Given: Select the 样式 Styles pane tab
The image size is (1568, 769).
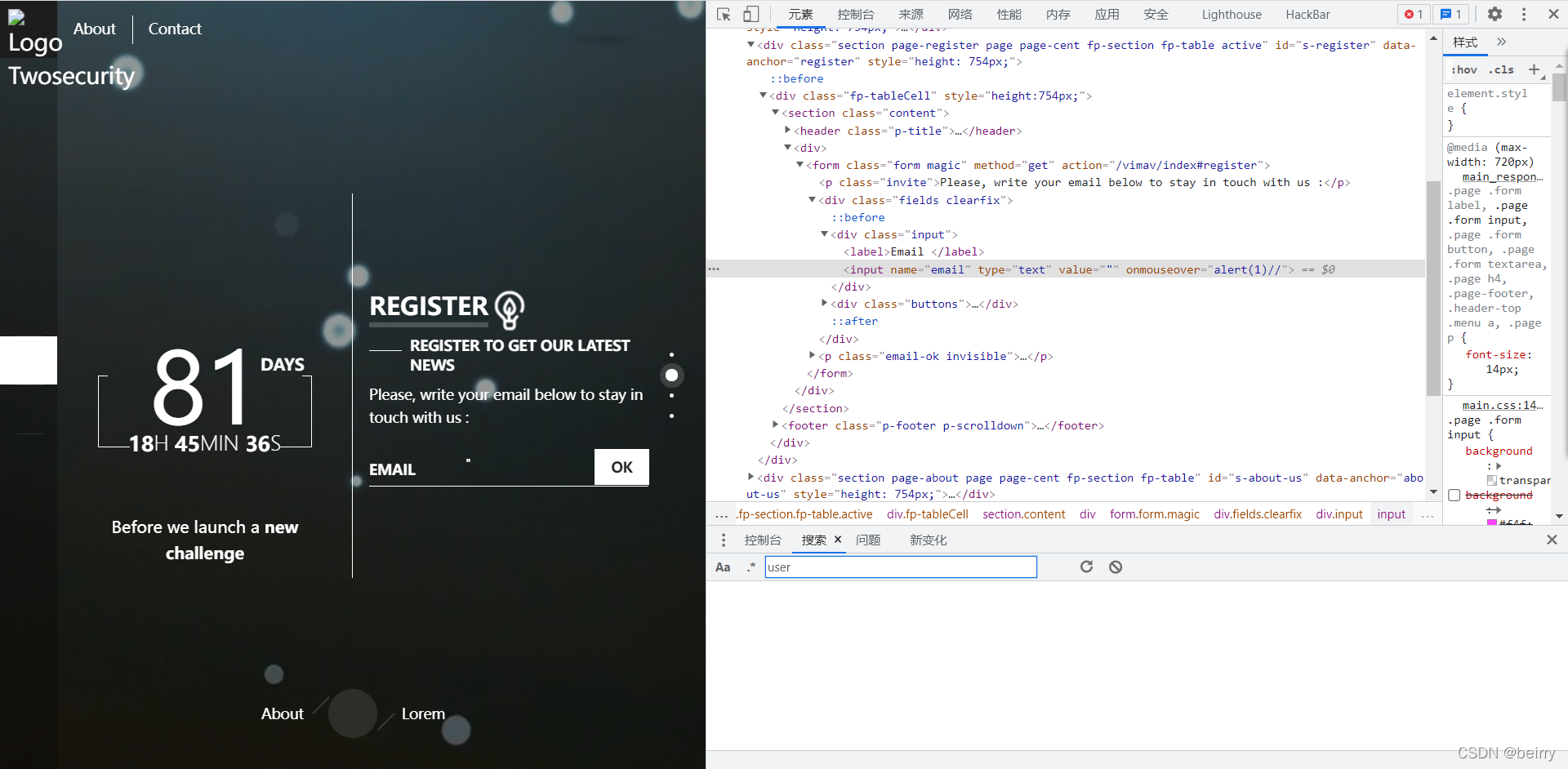Looking at the screenshot, I should (x=1465, y=42).
